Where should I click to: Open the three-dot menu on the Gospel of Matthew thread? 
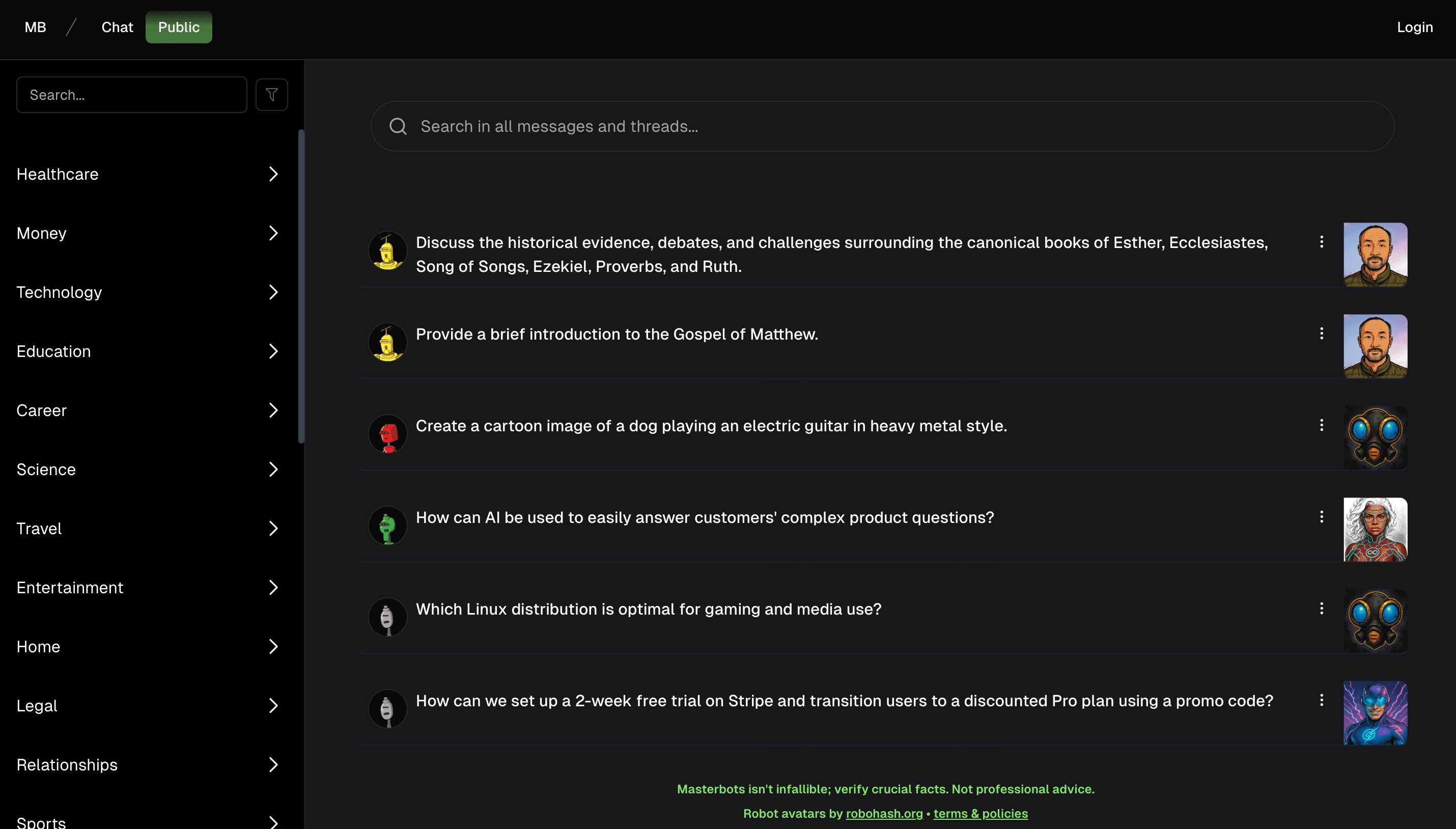(1321, 334)
